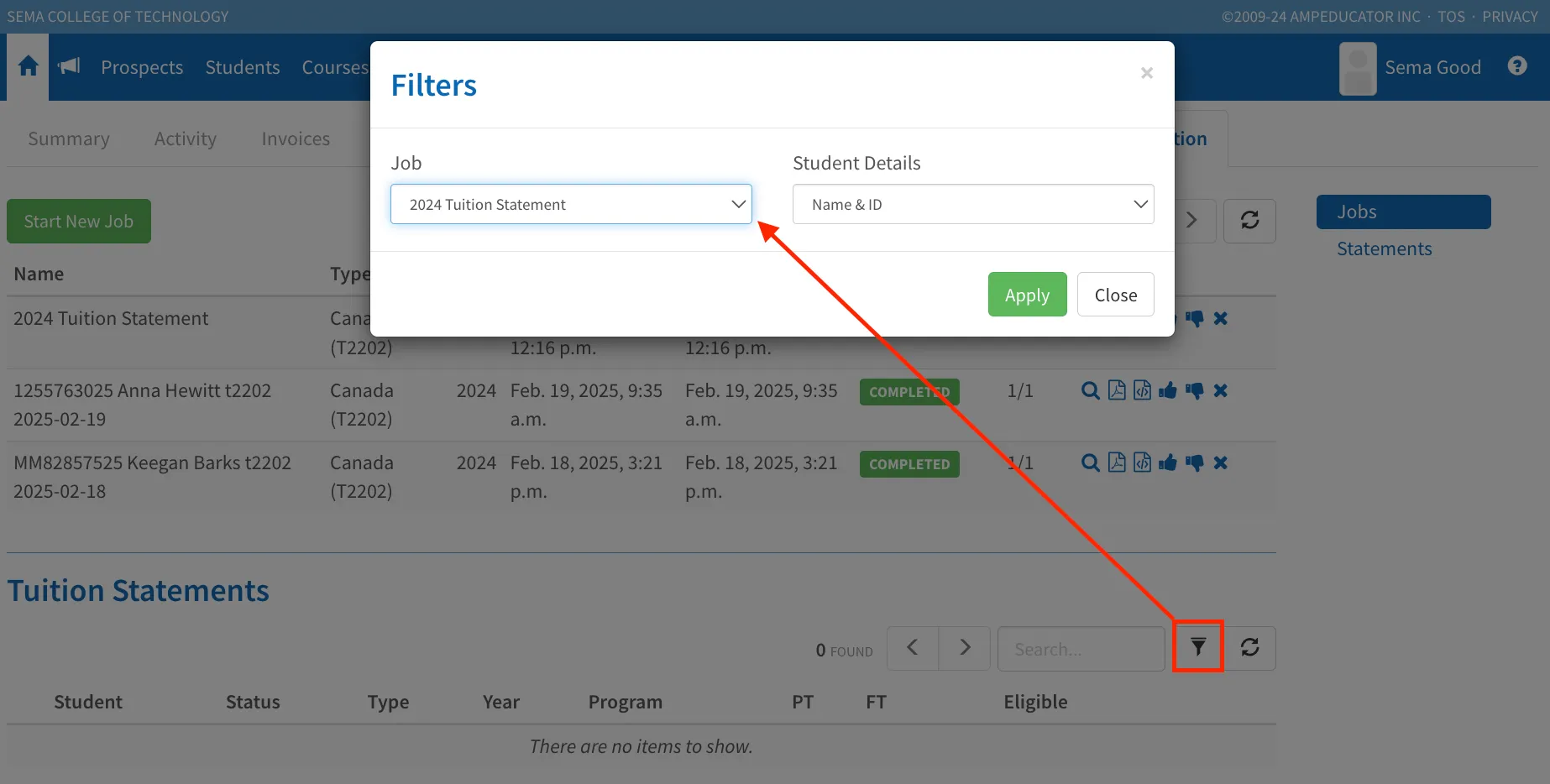
Task: Open the Student Details dropdown
Action: pyautogui.click(x=973, y=204)
